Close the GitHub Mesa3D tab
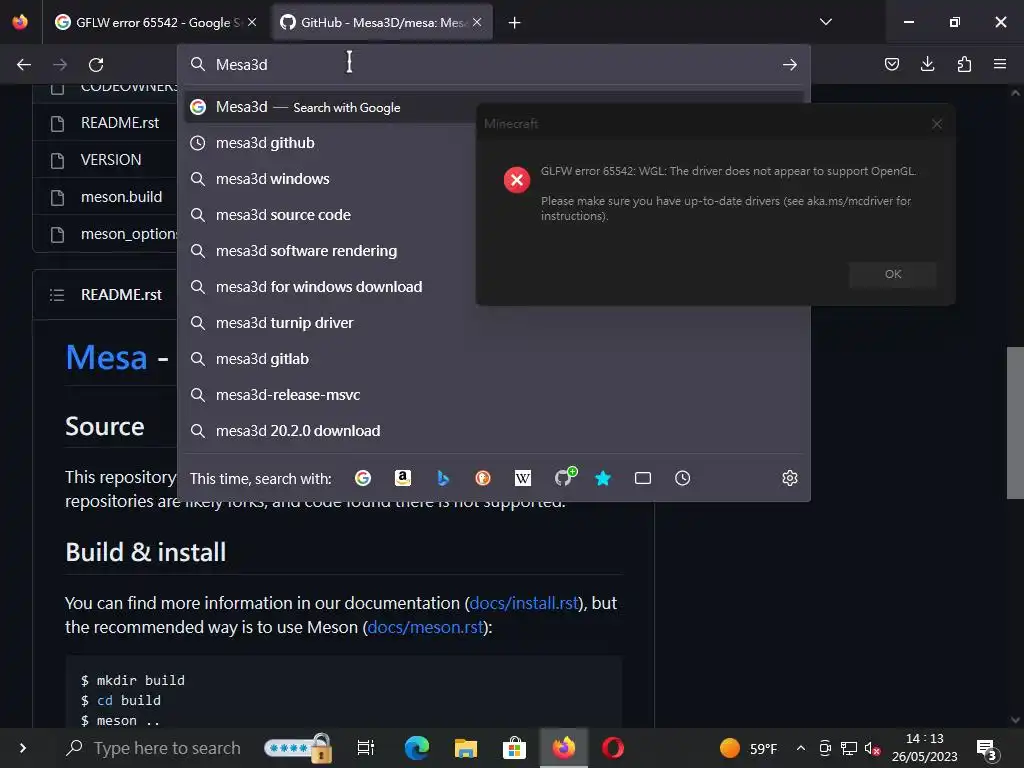1024x768 pixels. tap(477, 22)
